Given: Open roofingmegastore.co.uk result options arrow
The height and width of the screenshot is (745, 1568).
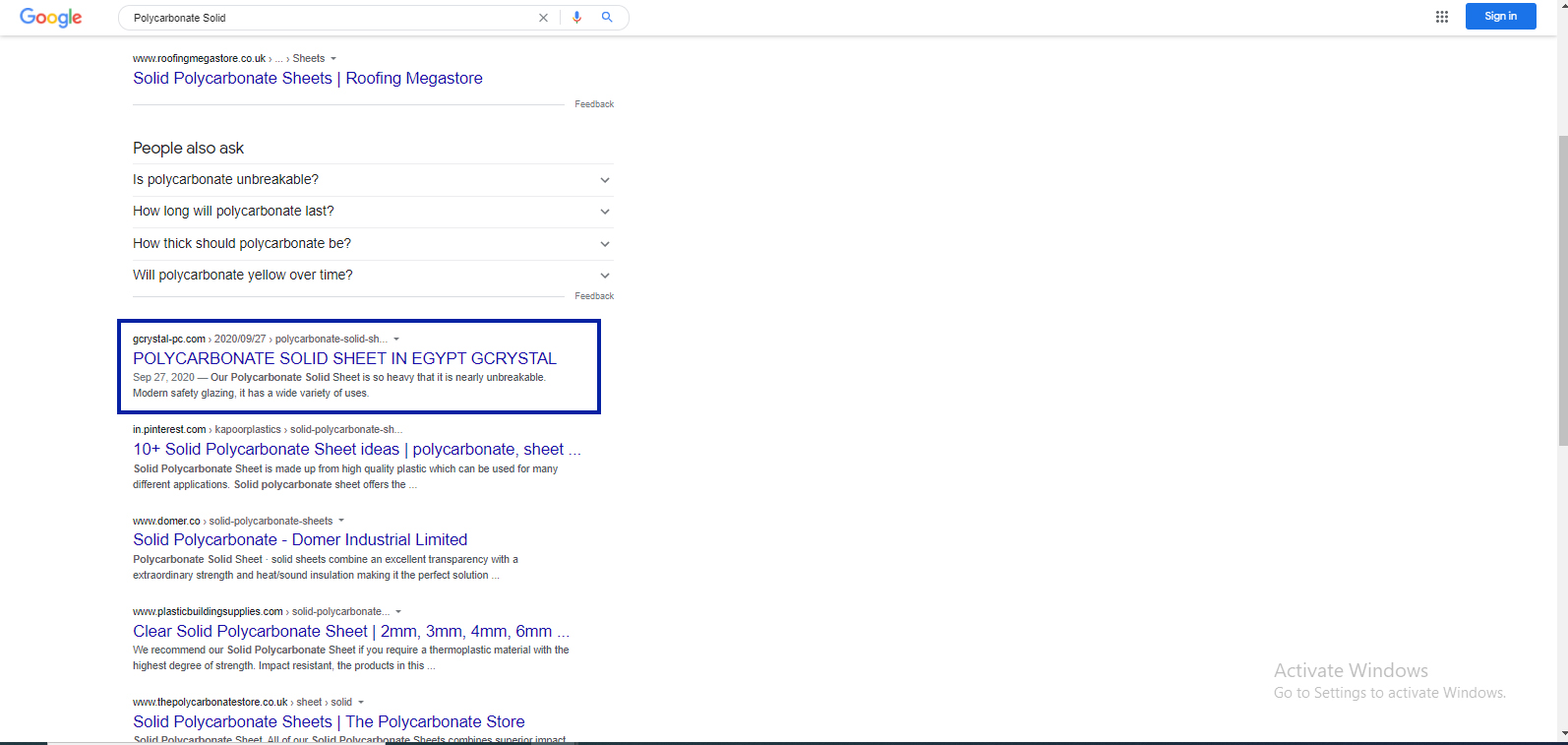Looking at the screenshot, I should [x=333, y=59].
